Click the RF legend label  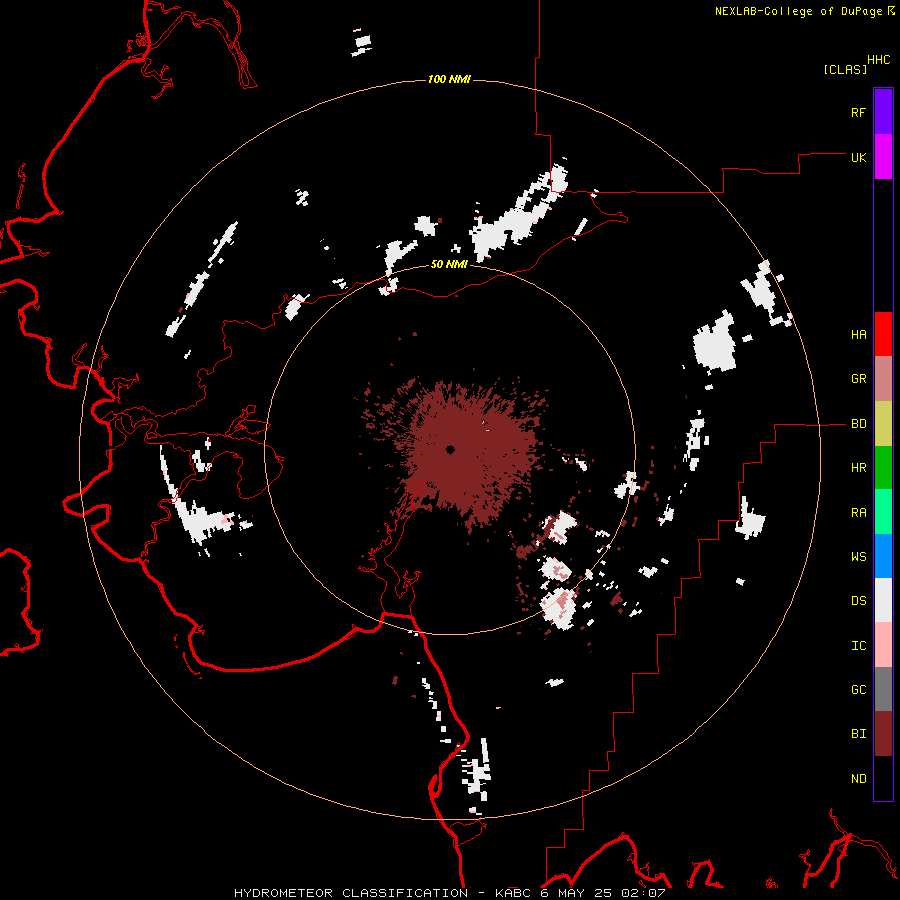pyautogui.click(x=858, y=112)
